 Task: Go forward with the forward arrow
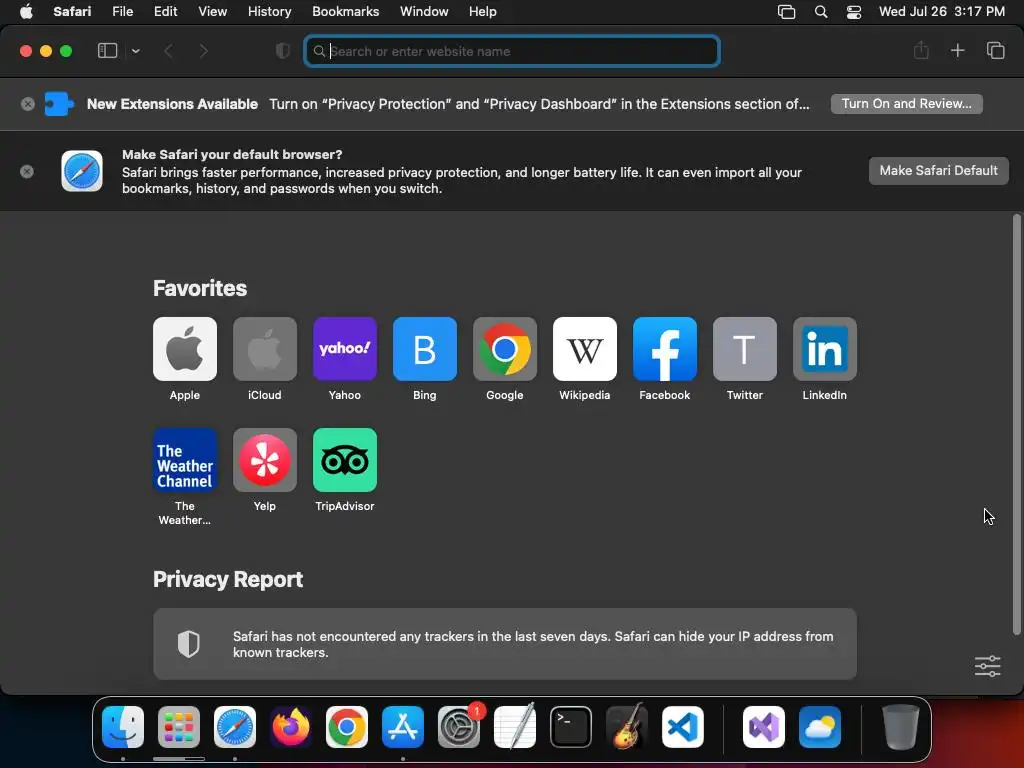pos(203,50)
